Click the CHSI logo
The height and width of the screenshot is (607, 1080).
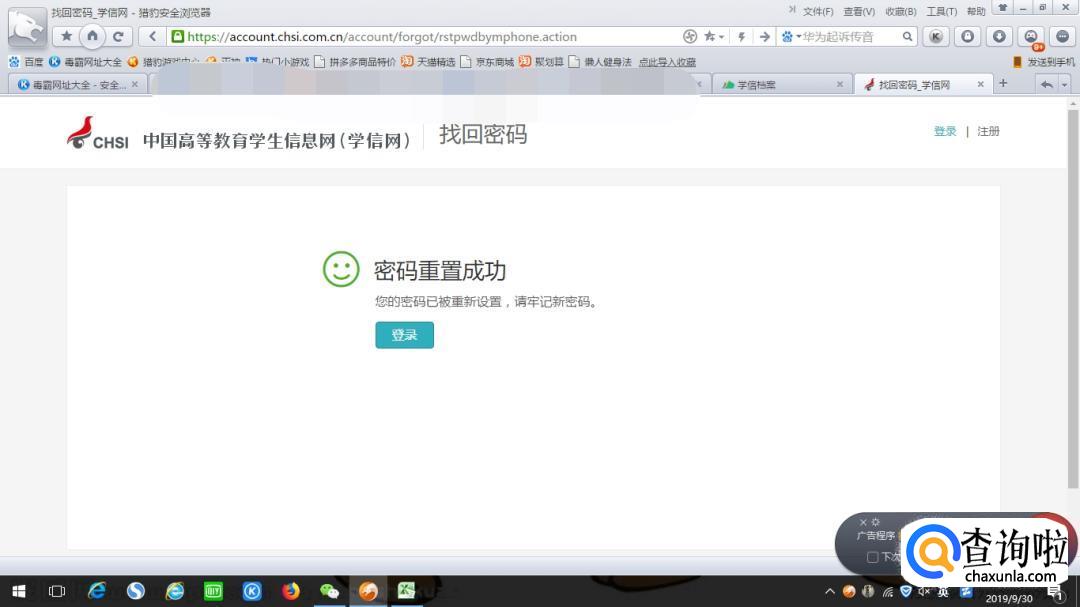pyautogui.click(x=97, y=133)
